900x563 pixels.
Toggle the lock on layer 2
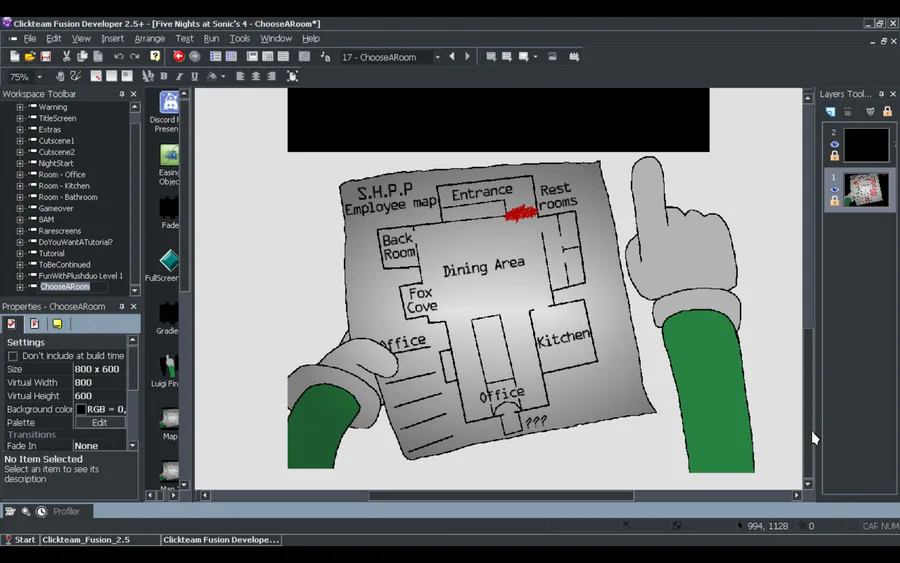point(835,156)
